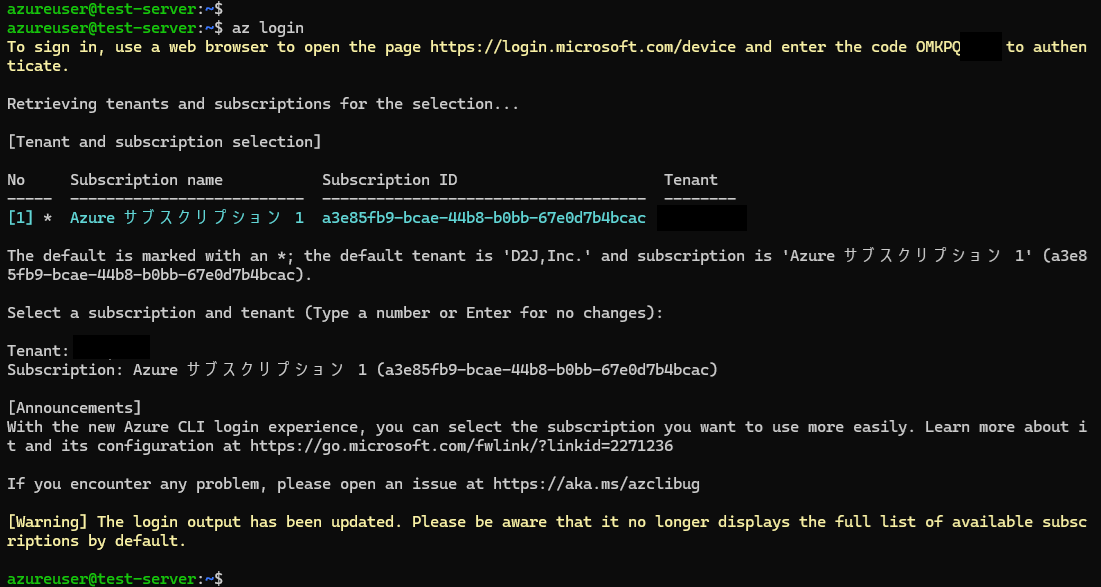1101x587 pixels.
Task: Click the 'Subscription name' column header
Action: pyautogui.click(x=146, y=180)
